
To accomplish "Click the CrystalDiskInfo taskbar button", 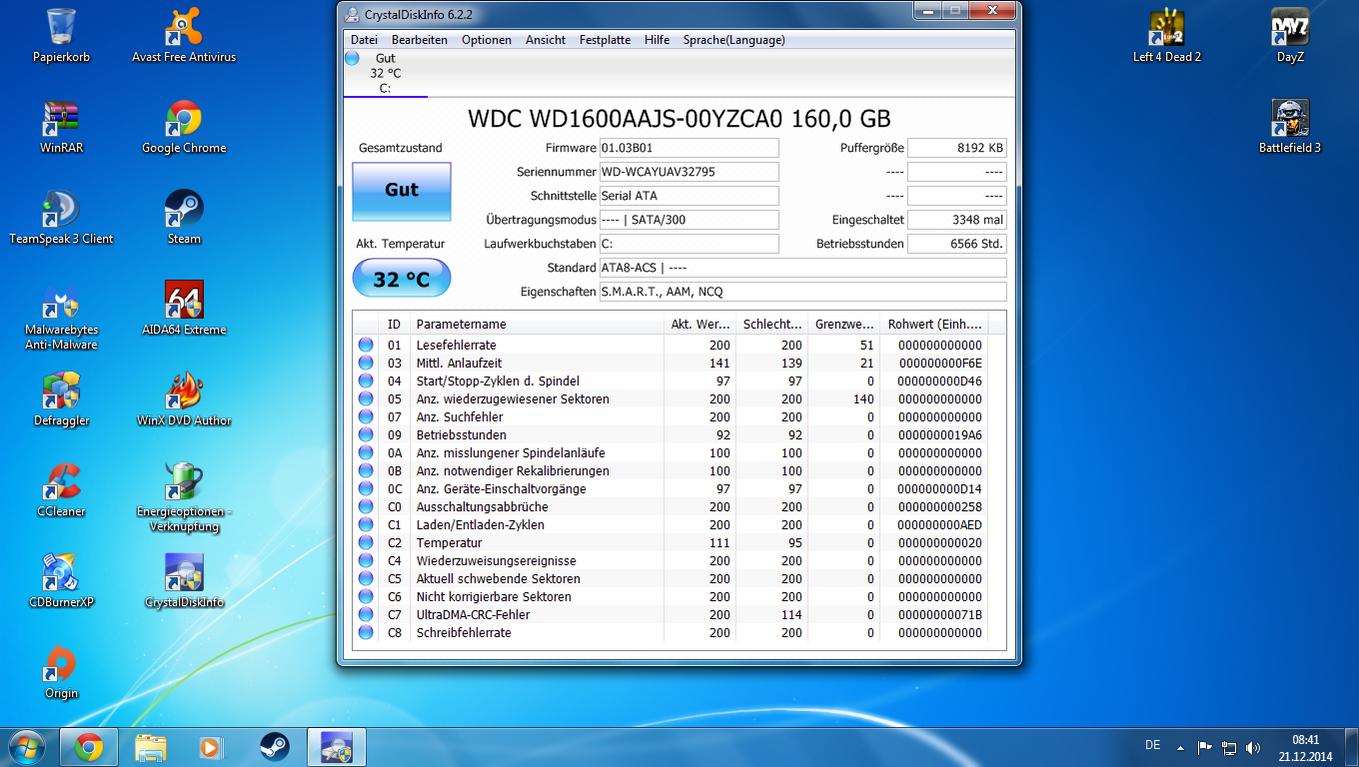I will point(336,747).
